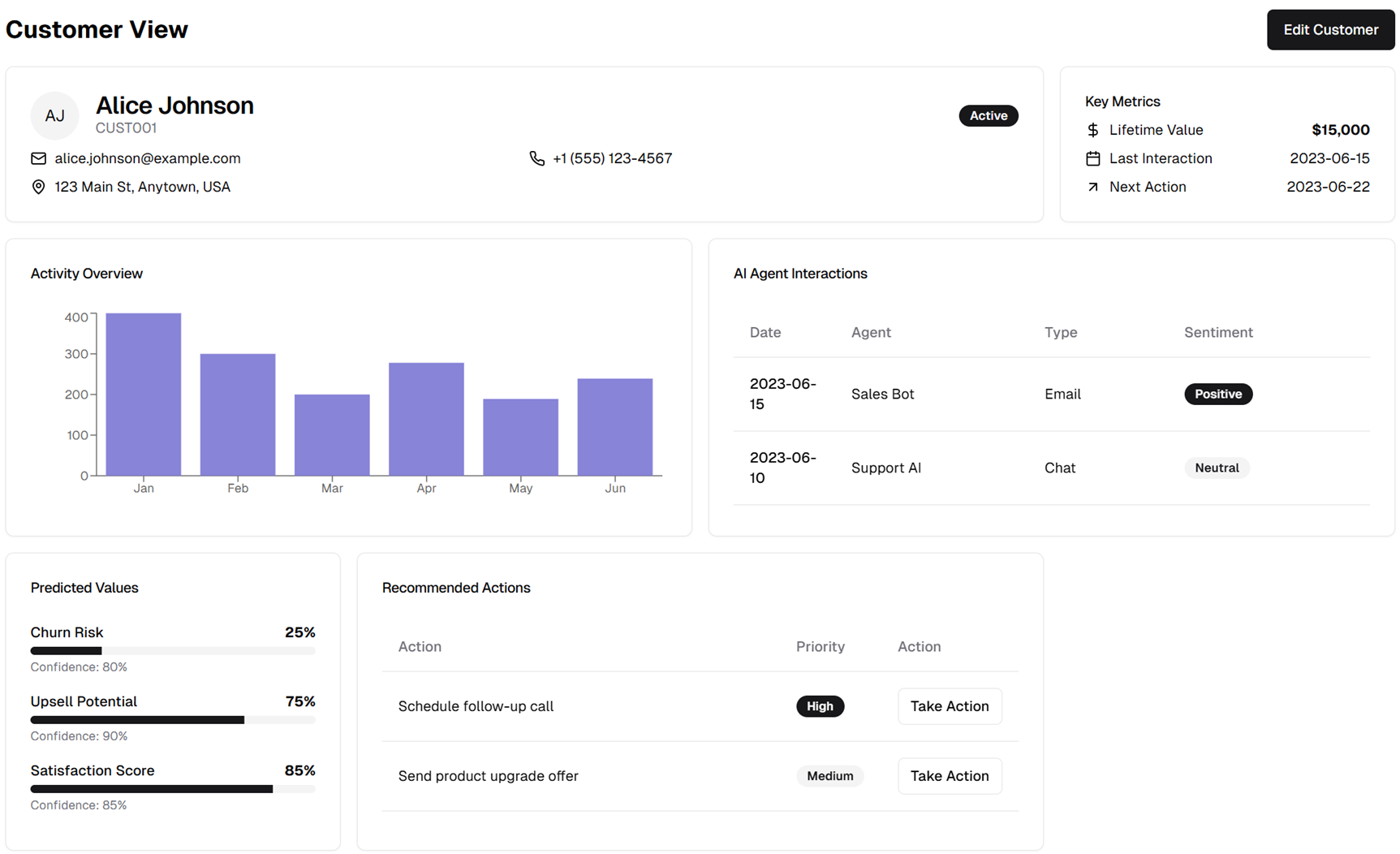Click the Active status badge
This screenshot has height=854, width=1400.
988,115
